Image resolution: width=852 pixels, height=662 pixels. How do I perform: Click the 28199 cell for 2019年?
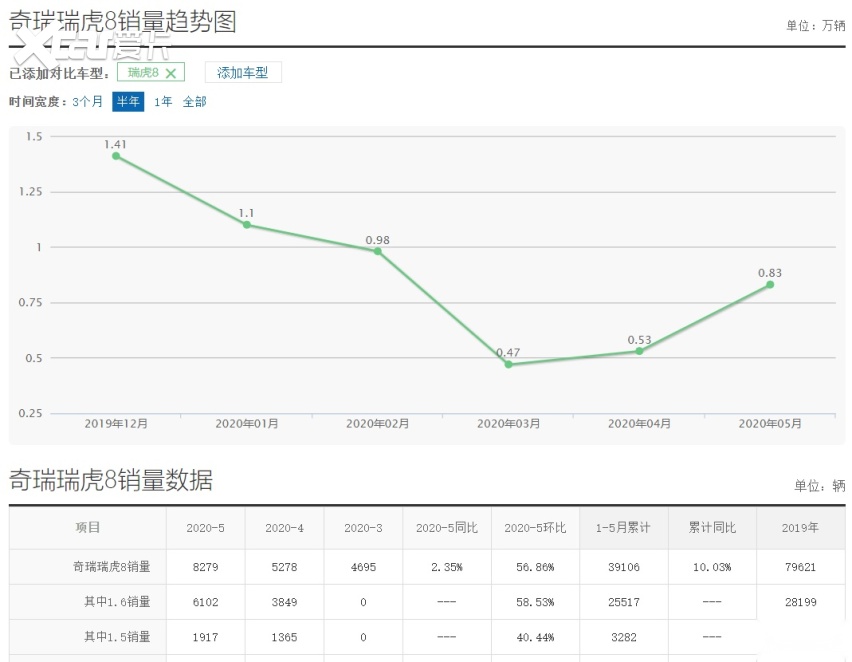(x=800, y=602)
